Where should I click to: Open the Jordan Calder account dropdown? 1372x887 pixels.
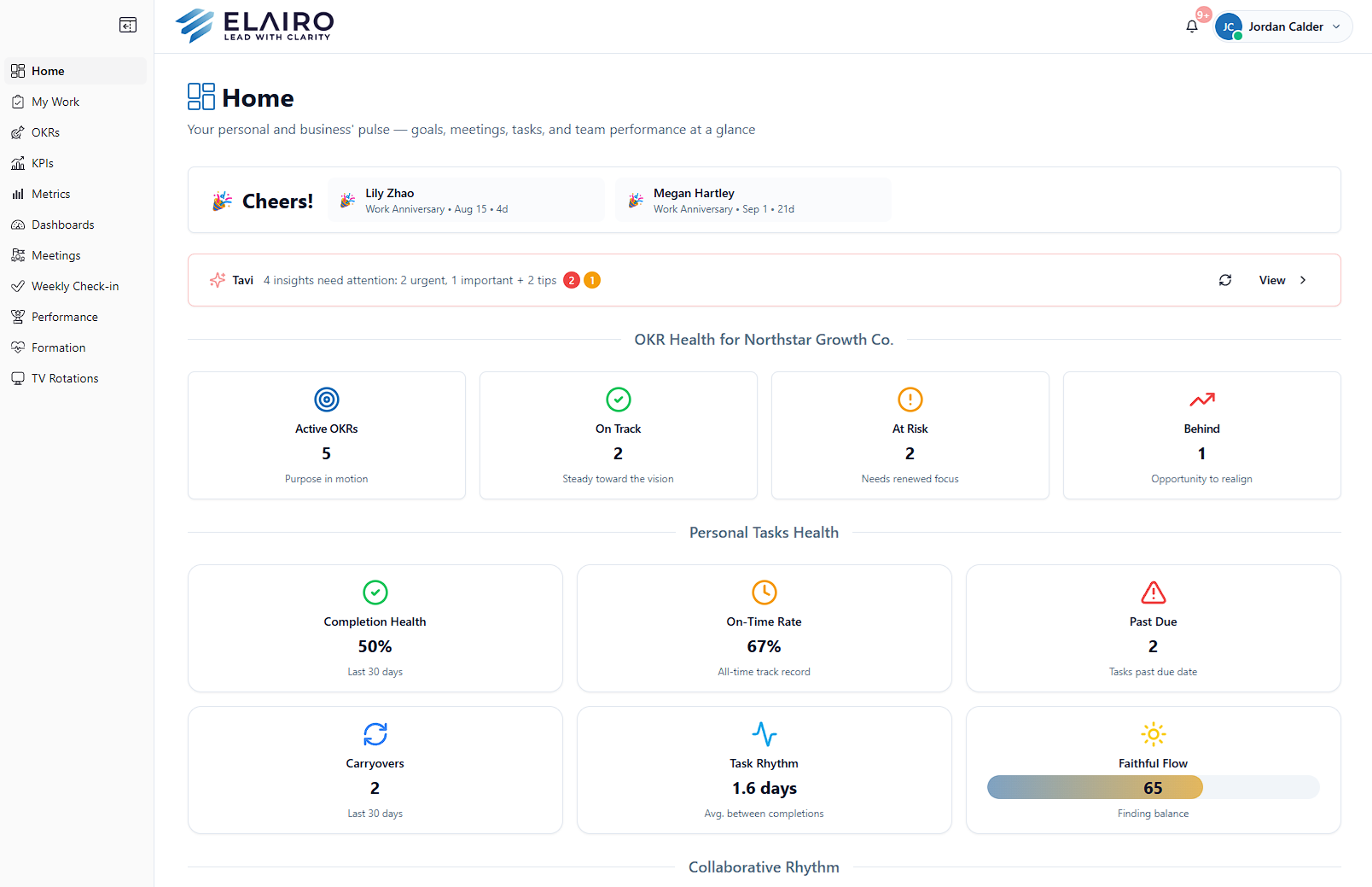click(1283, 26)
